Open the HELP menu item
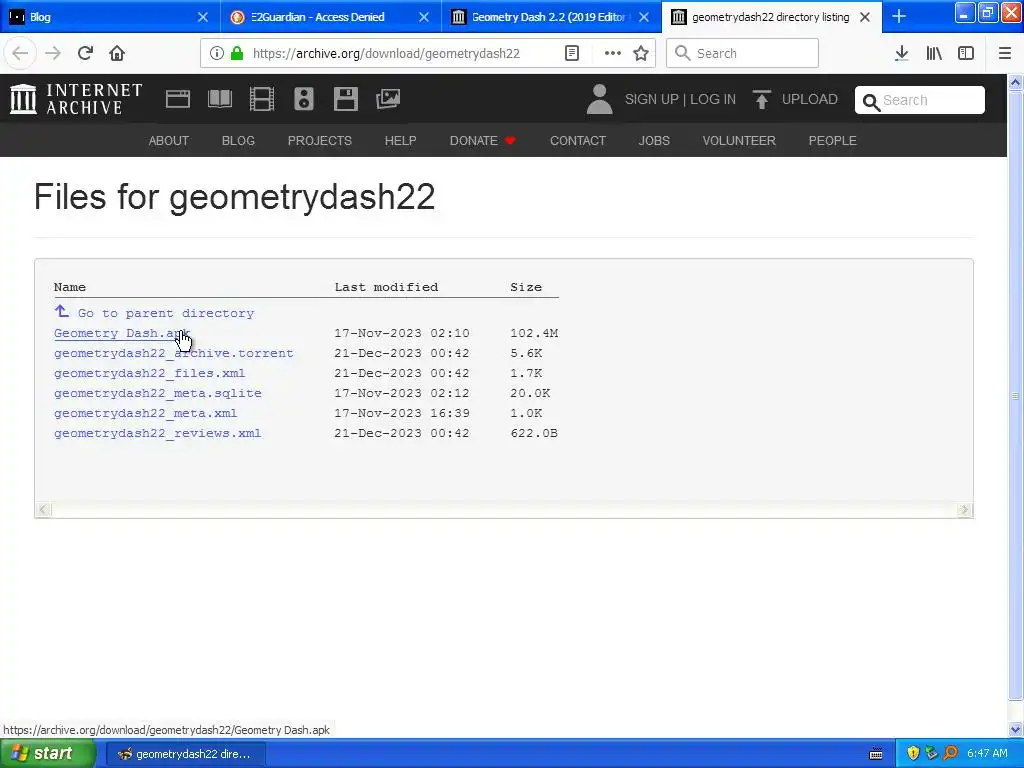Screen dimensions: 1024x768 pyautogui.click(x=400, y=140)
